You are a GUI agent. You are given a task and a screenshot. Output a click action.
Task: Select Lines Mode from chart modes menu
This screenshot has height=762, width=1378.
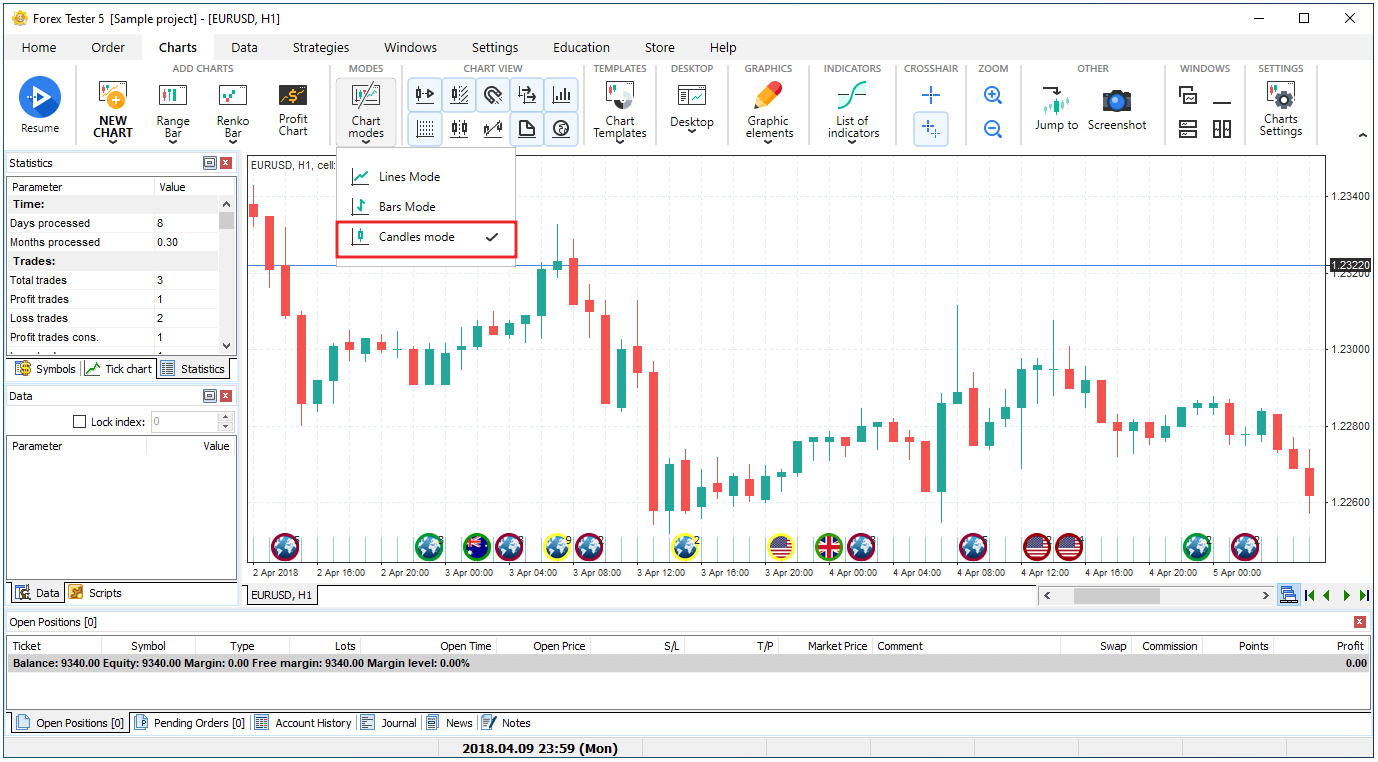tap(409, 177)
